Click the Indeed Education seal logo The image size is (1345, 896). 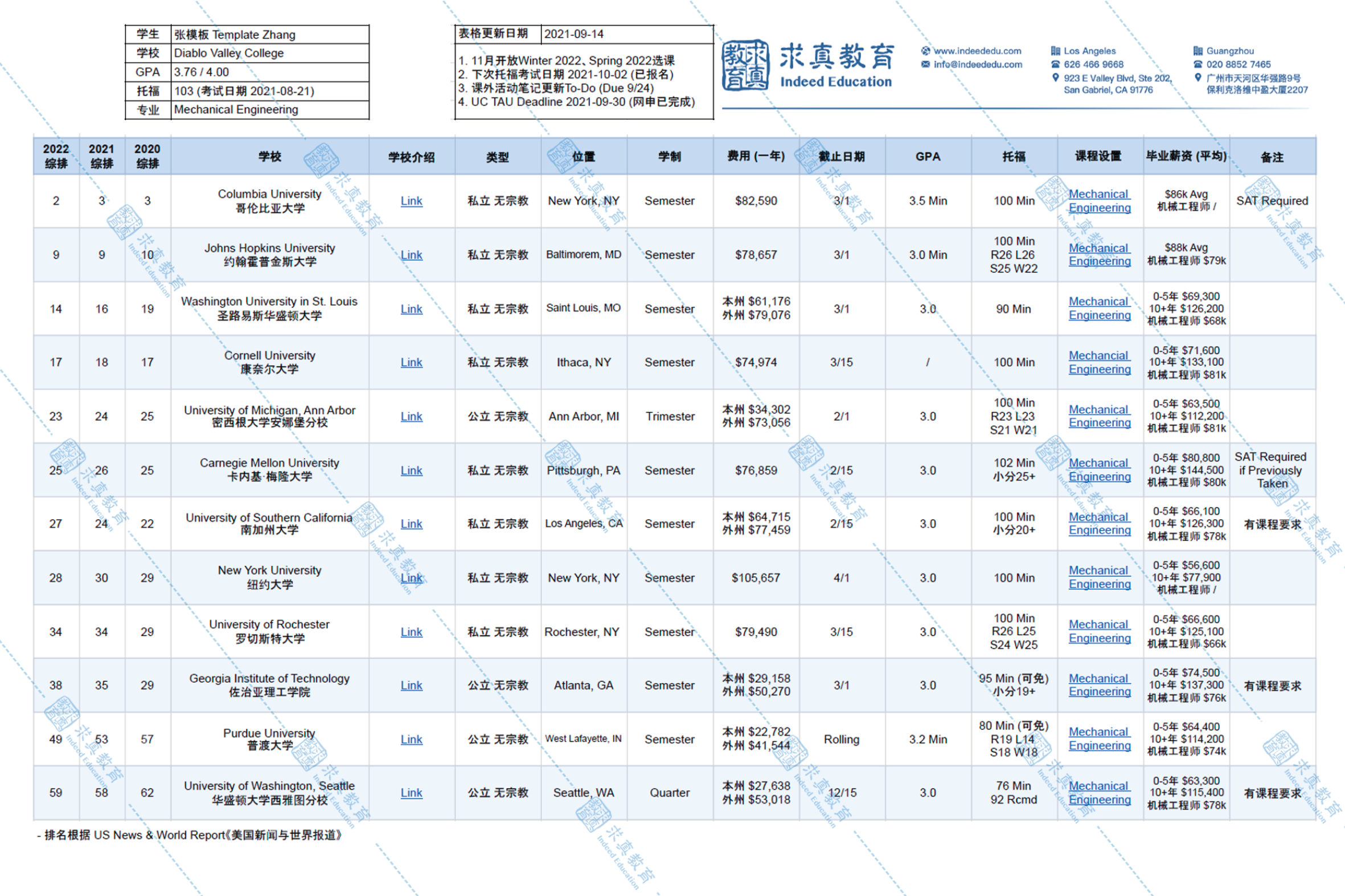pos(745,65)
